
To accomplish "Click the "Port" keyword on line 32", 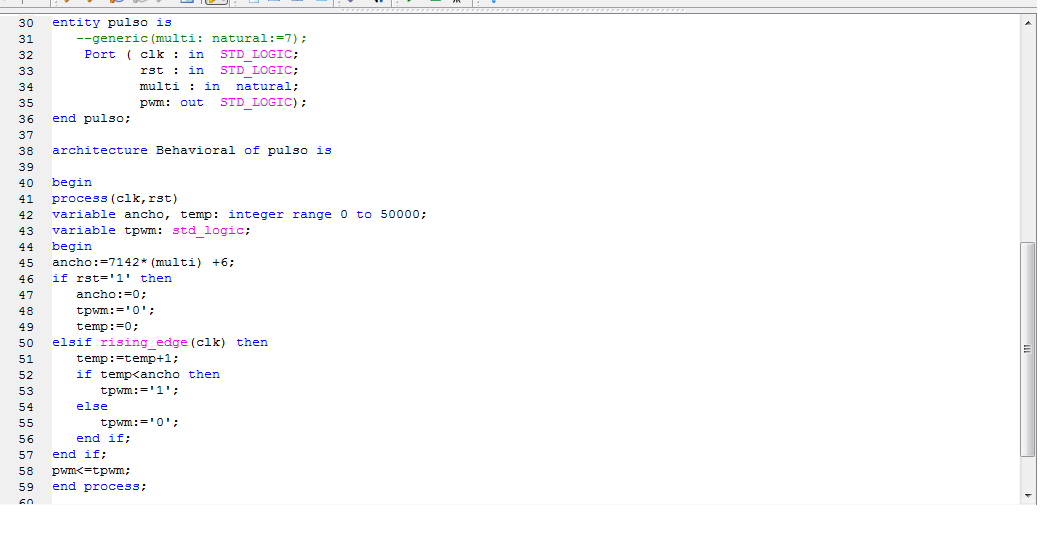I will (x=100, y=54).
